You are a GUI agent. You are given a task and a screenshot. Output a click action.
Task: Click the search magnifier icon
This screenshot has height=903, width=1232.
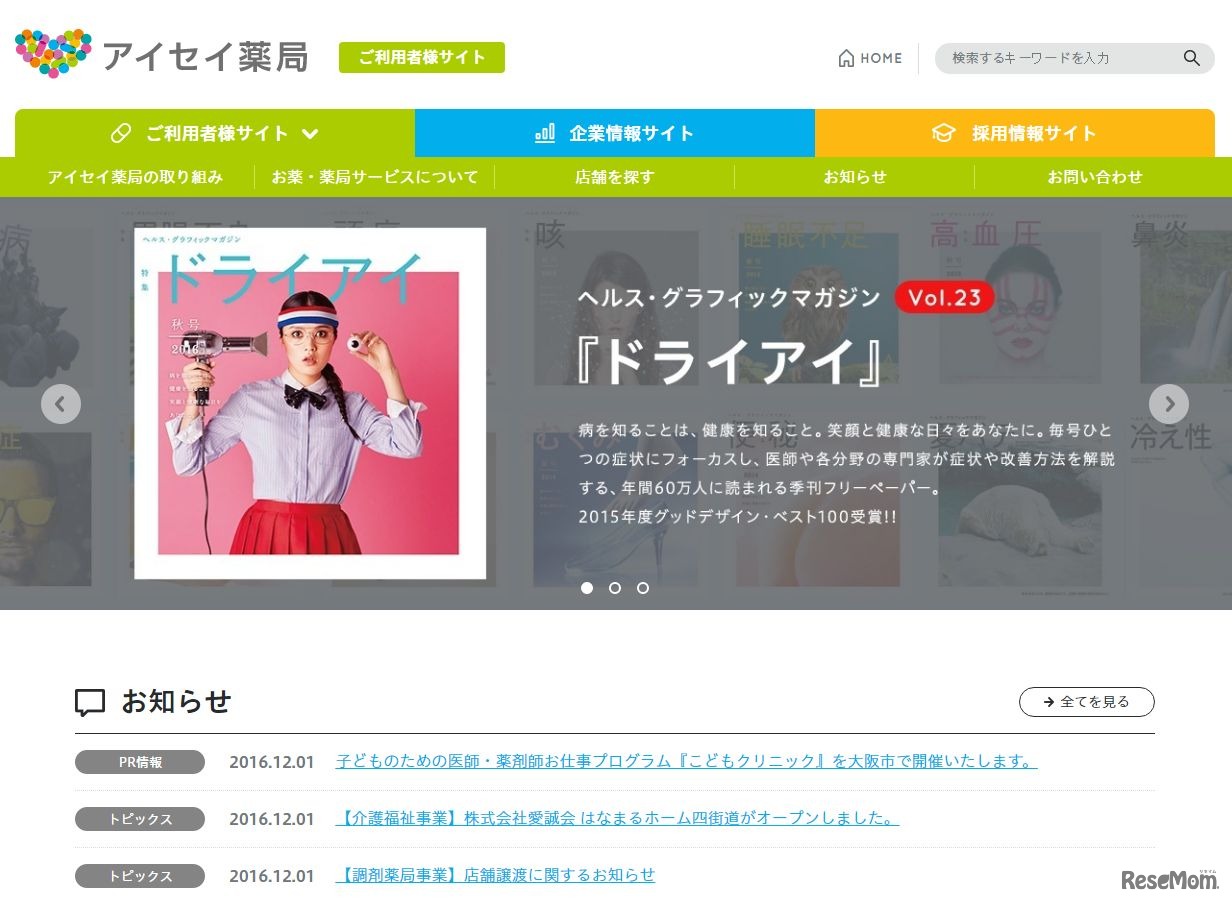[1191, 58]
